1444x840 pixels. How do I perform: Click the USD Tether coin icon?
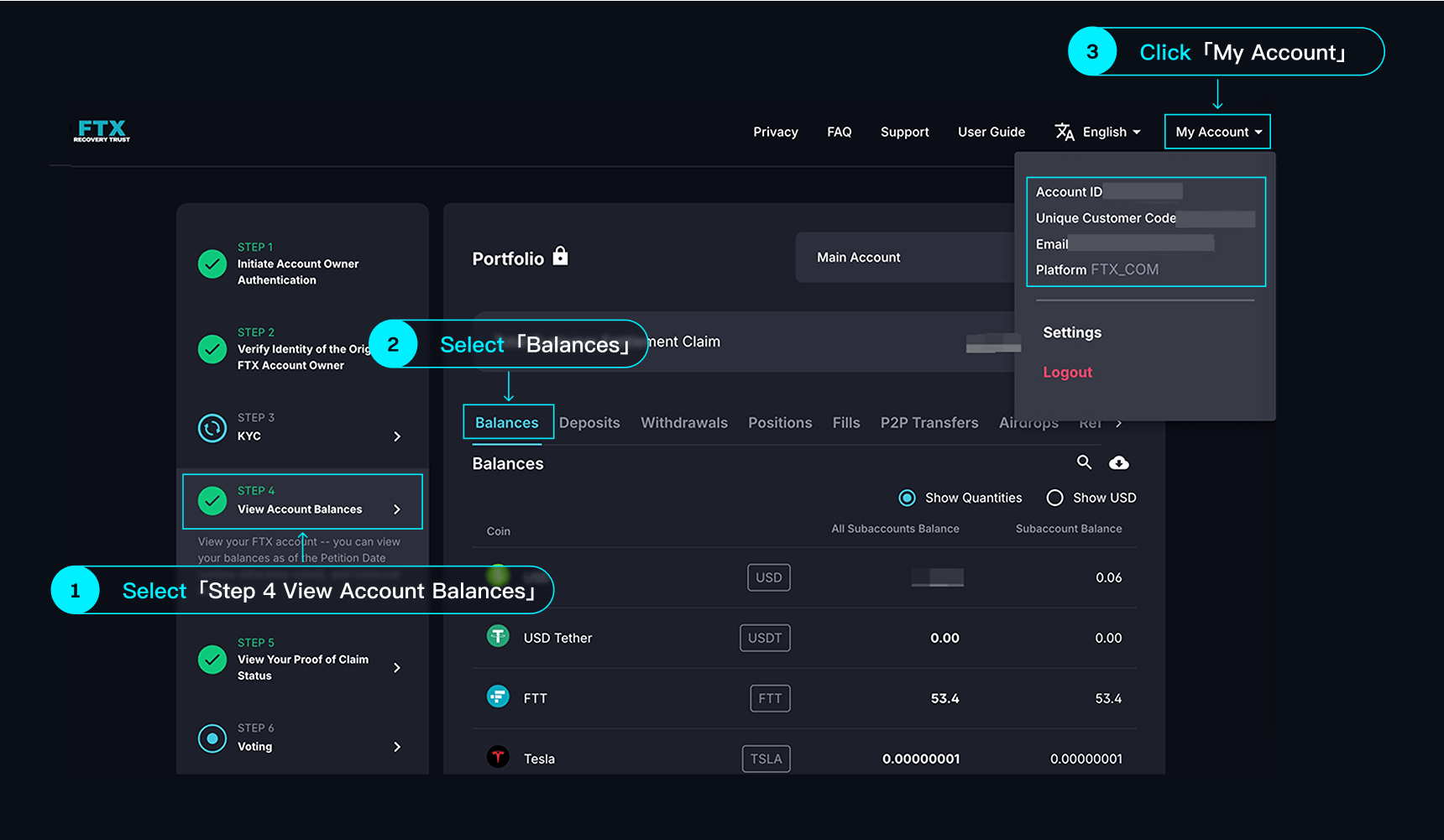498,637
